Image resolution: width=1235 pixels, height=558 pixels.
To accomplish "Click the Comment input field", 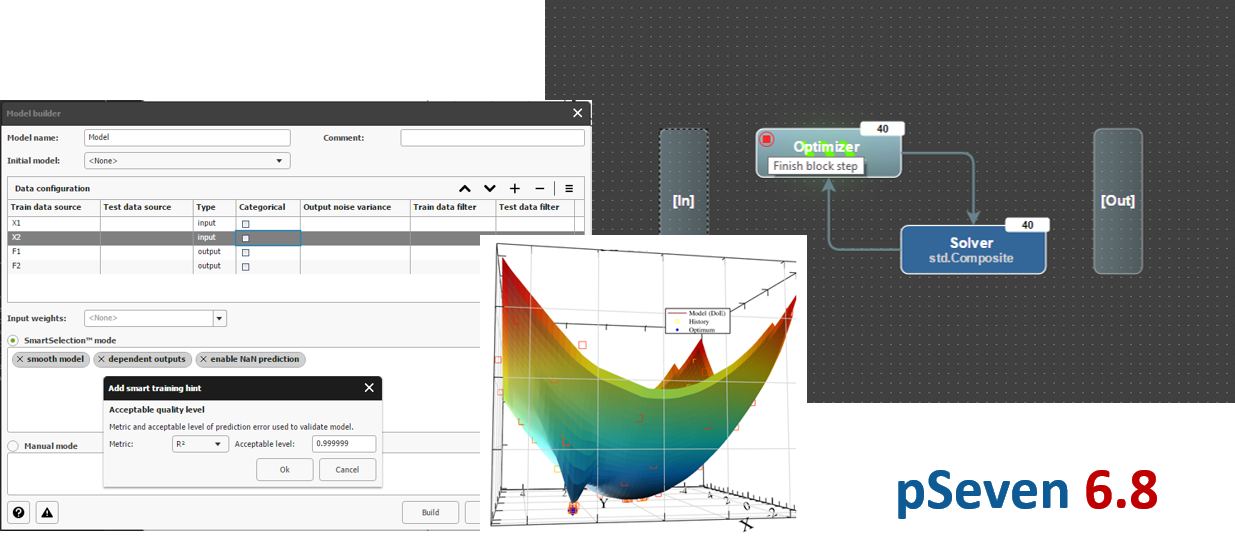I will (x=492, y=138).
